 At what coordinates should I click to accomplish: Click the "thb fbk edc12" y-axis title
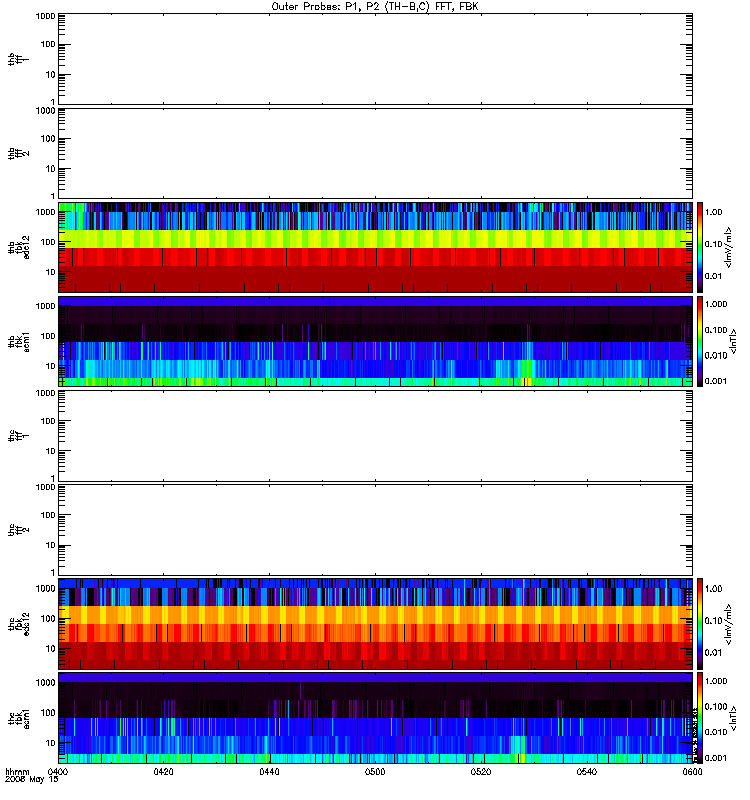(19, 247)
